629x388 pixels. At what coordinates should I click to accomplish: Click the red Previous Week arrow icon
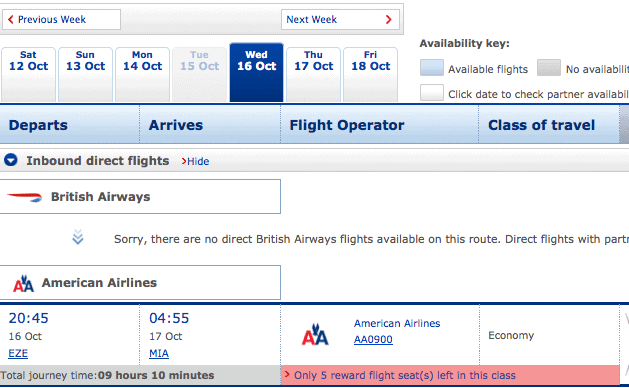pyautogui.click(x=11, y=19)
